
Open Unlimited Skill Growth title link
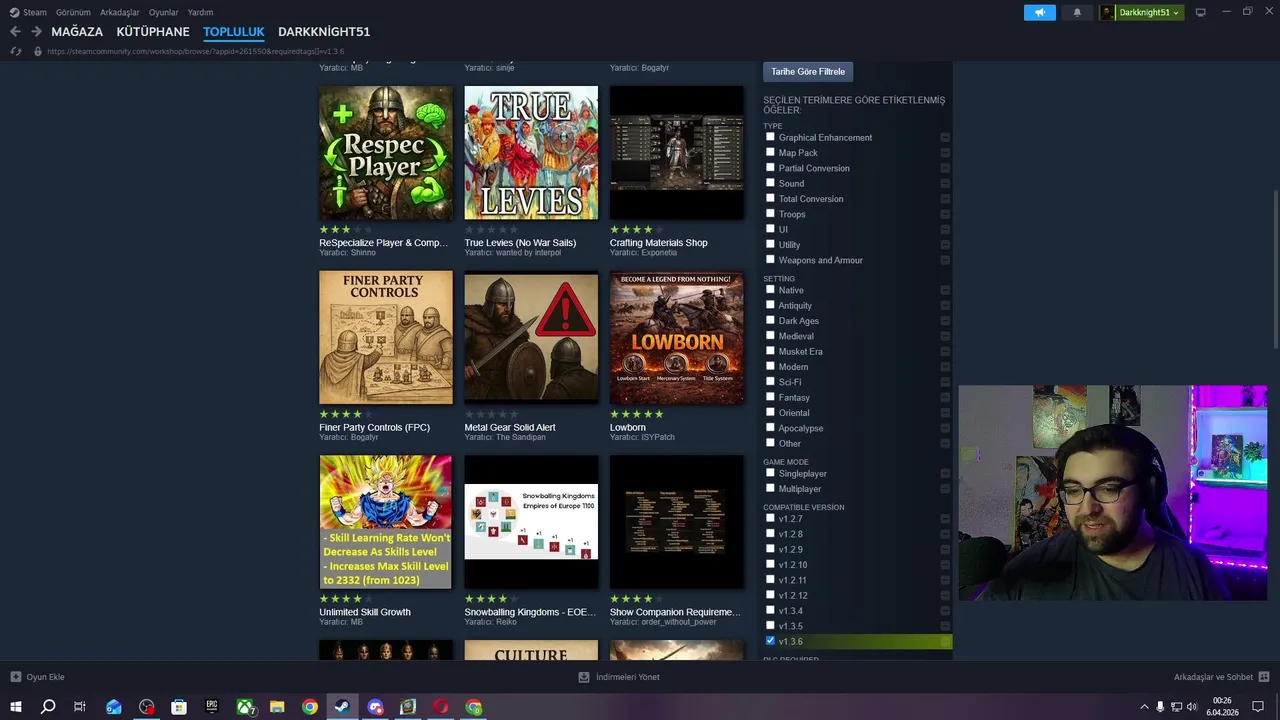tap(365, 612)
